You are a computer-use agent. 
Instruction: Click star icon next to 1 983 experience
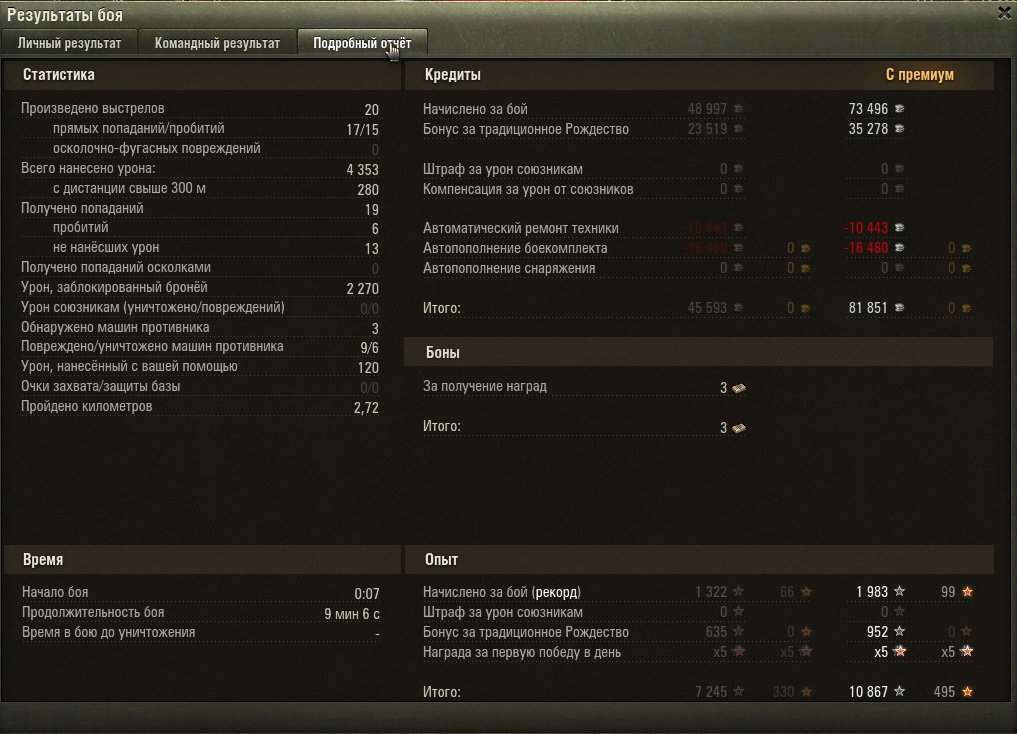(x=900, y=591)
